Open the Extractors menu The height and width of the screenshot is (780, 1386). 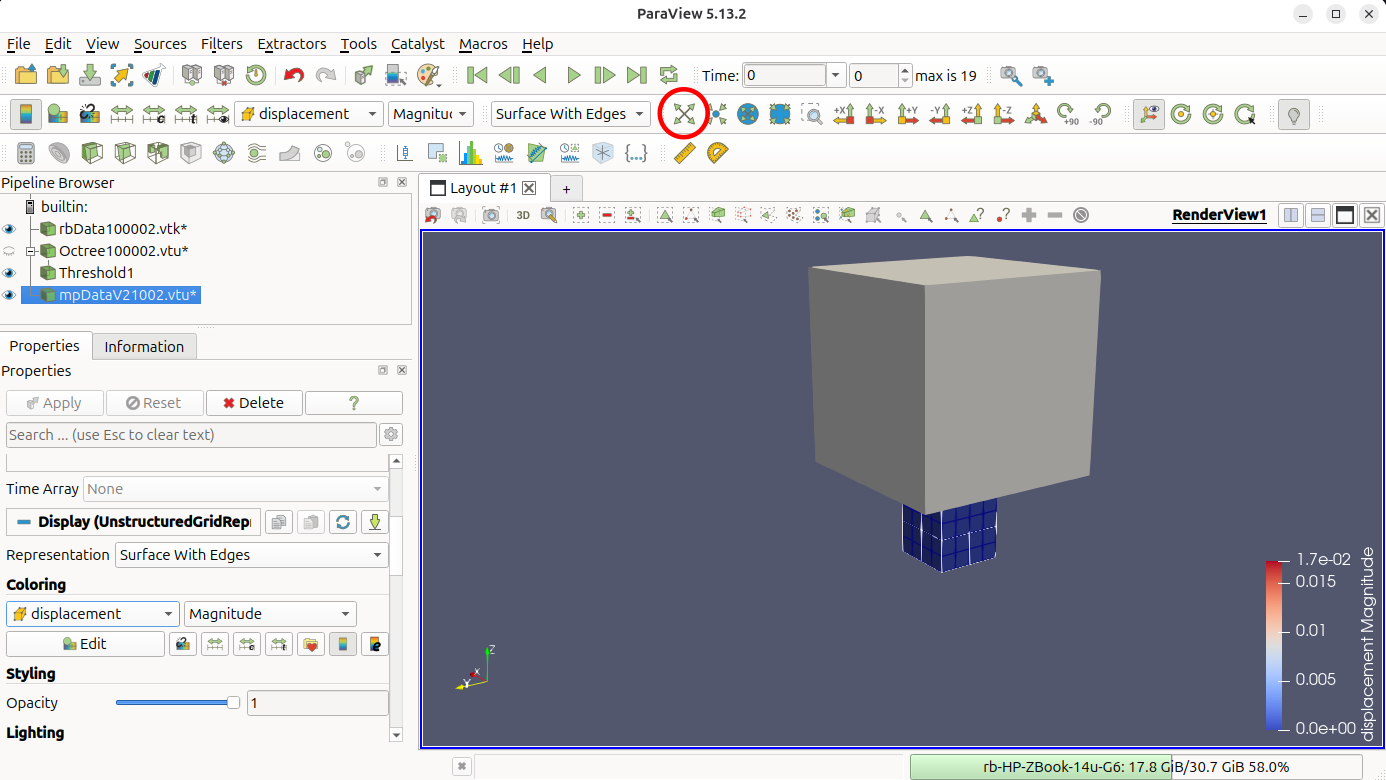pos(292,44)
